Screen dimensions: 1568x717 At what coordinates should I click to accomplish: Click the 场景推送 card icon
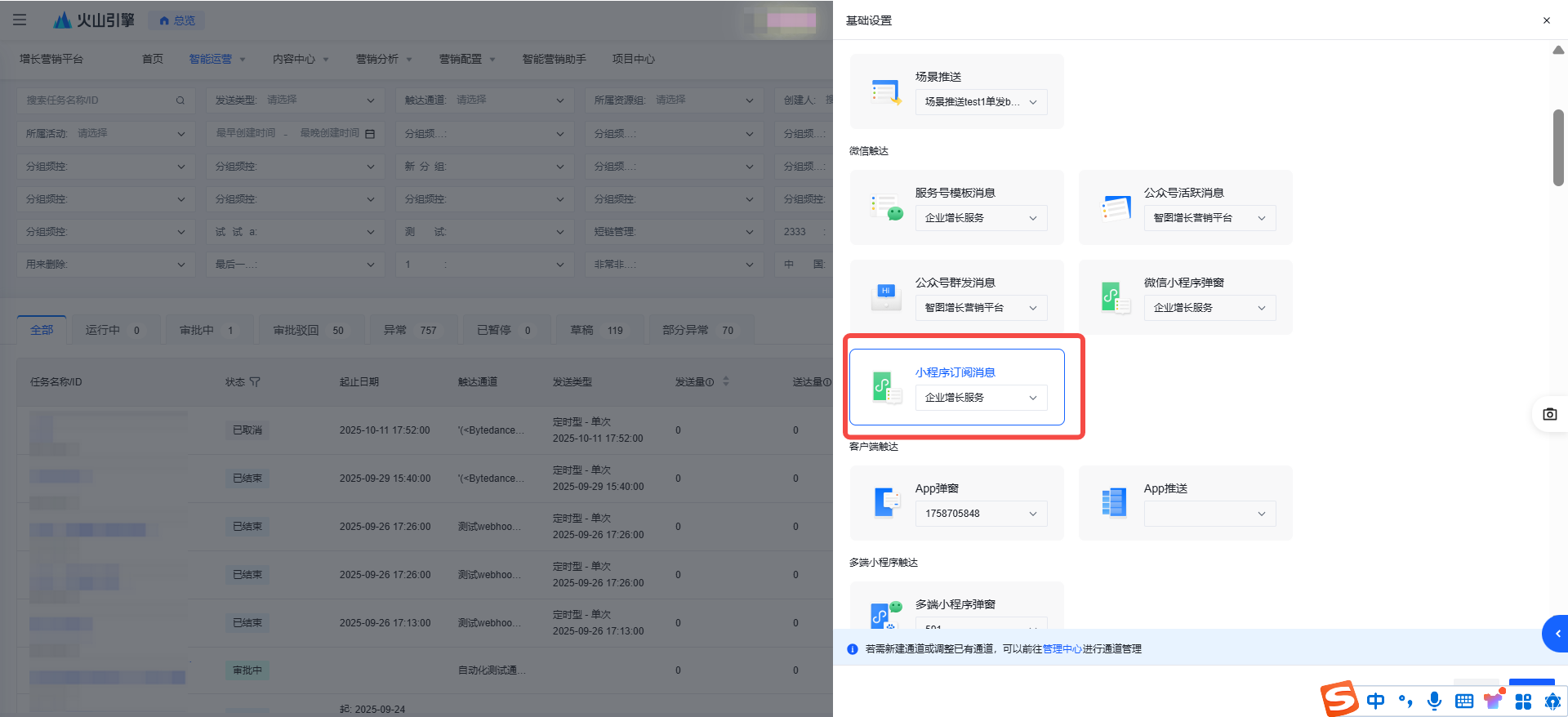pos(885,92)
